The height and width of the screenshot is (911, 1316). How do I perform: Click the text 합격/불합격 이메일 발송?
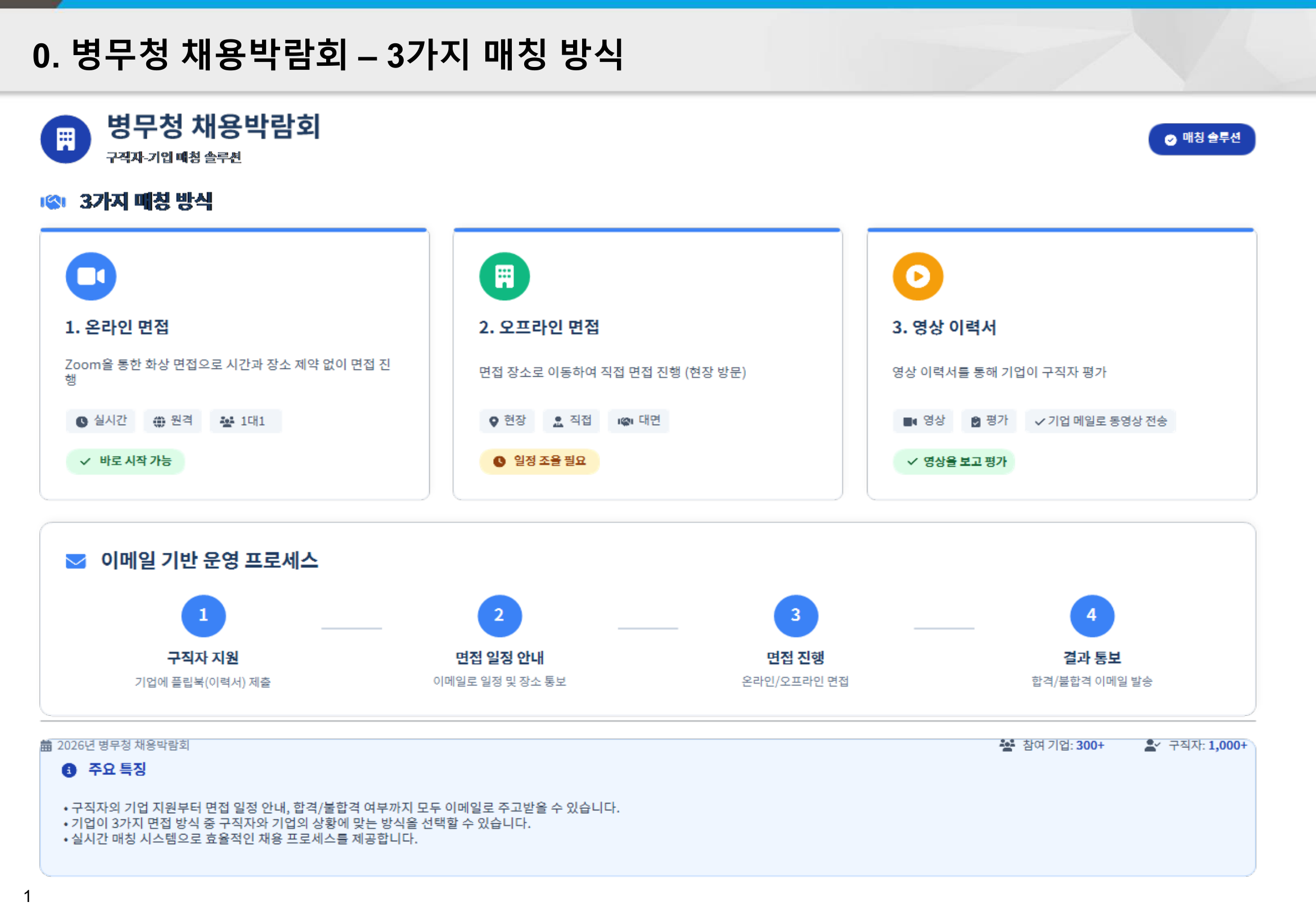point(1092,681)
